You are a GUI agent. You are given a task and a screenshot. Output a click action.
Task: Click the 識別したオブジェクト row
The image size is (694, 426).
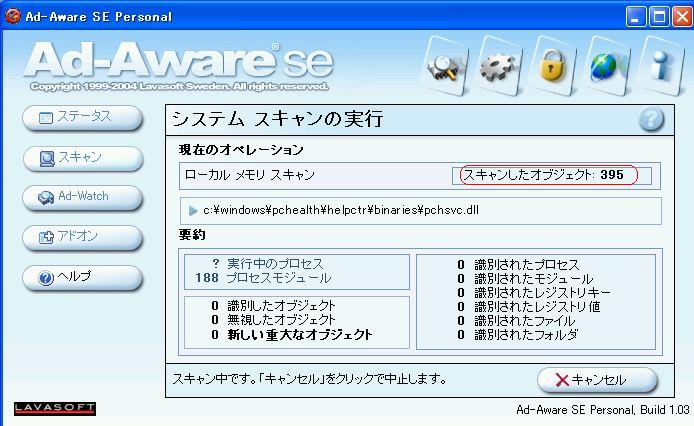point(274,306)
